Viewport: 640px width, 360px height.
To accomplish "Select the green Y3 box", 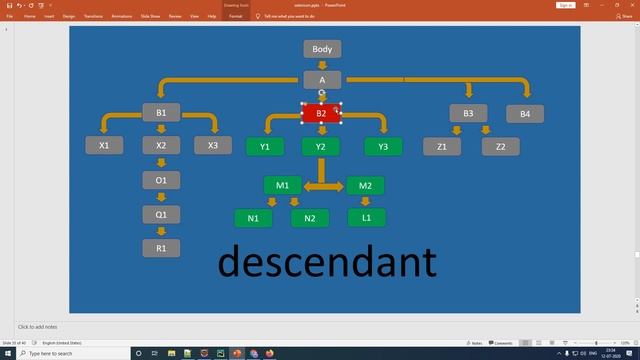I will [x=383, y=147].
